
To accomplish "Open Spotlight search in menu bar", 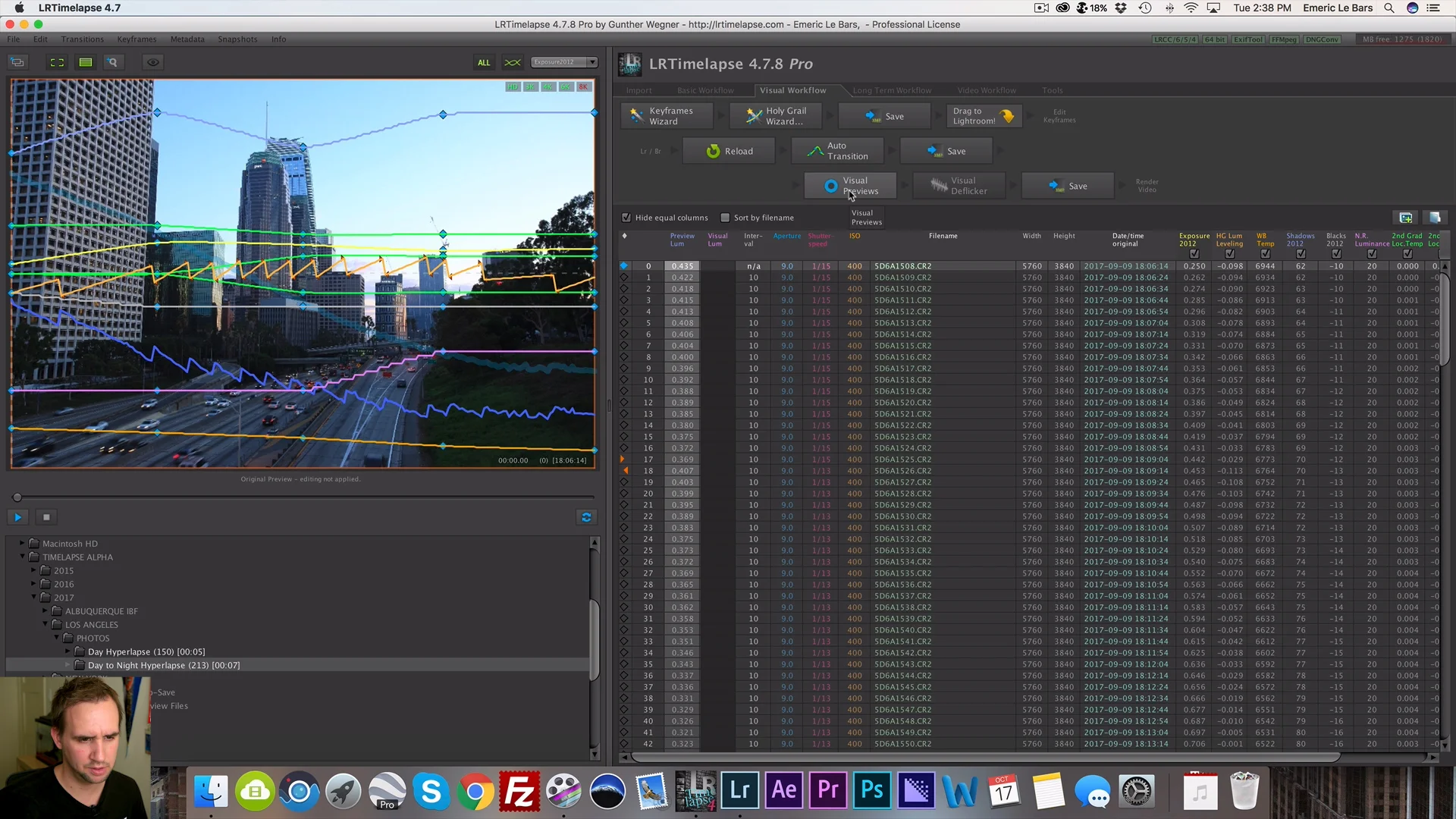I will [x=1389, y=8].
